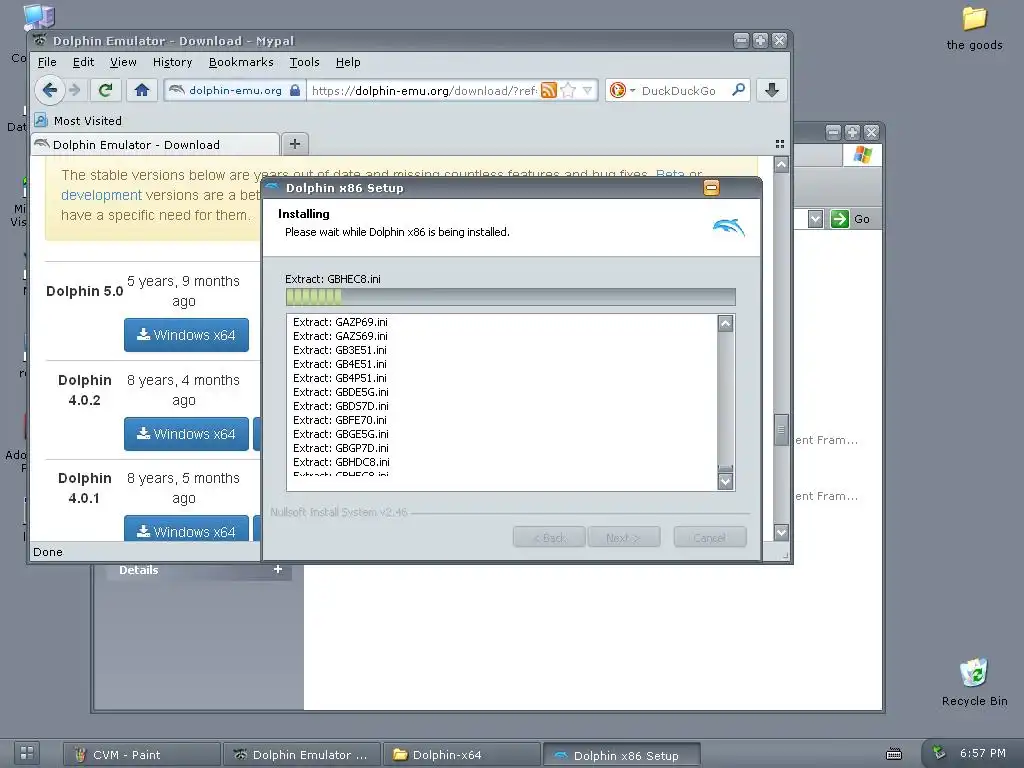Click the Dolphin logo in setup header
1024x768 pixels.
click(x=728, y=227)
